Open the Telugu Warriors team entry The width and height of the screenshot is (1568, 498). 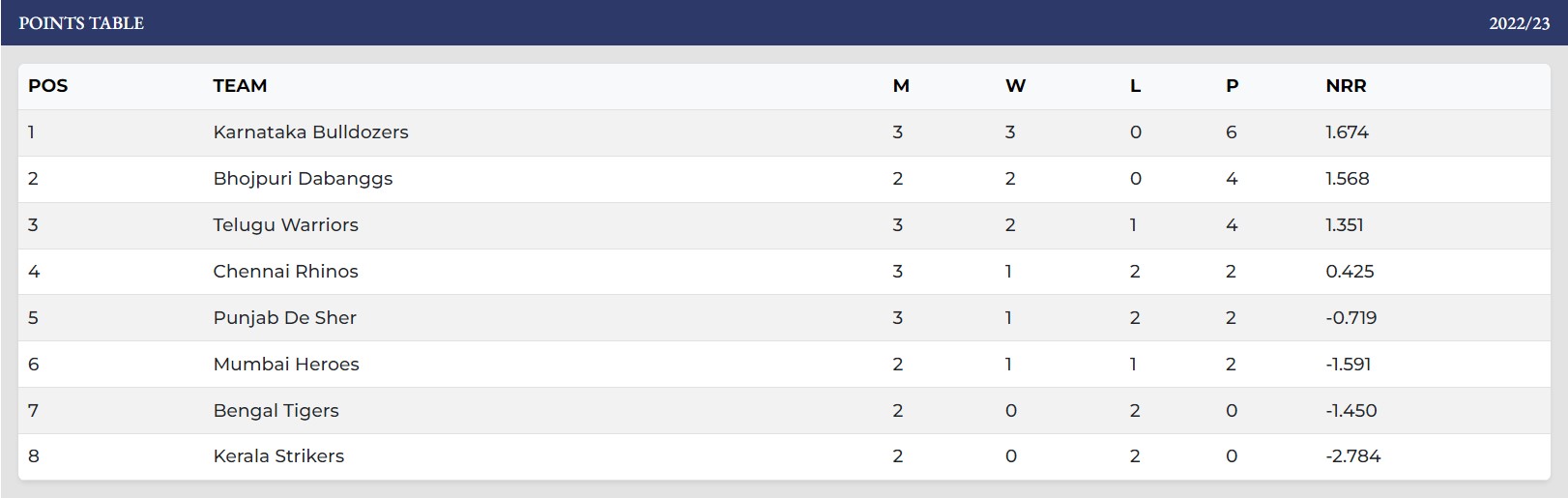(x=285, y=225)
